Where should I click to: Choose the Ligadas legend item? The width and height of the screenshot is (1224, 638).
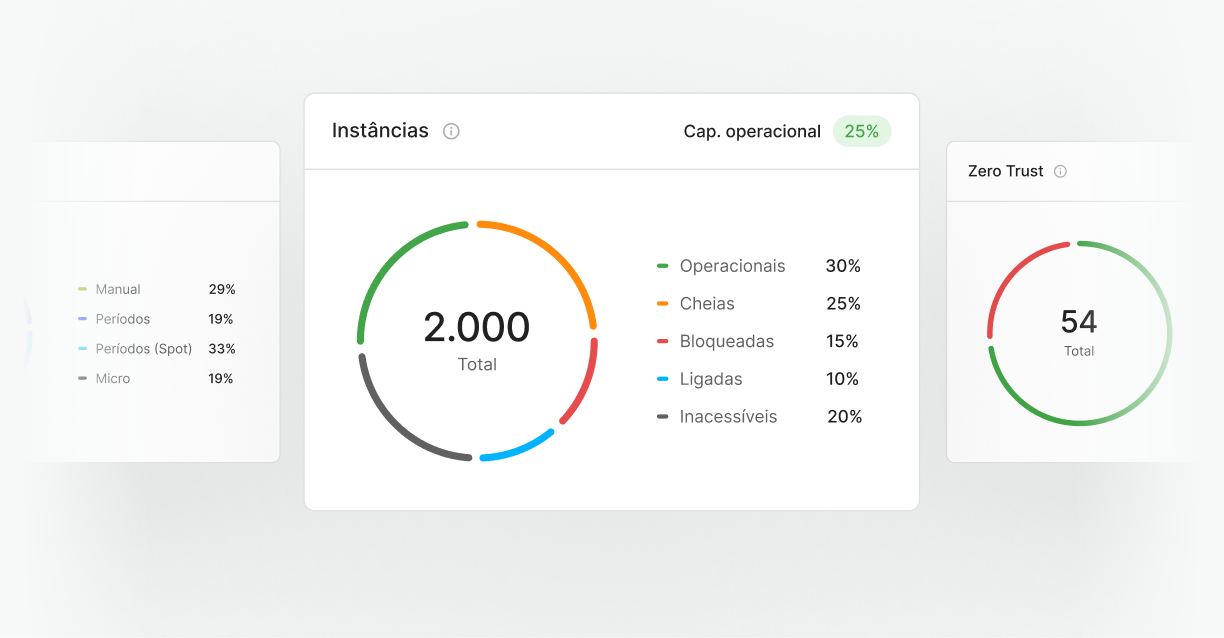pos(711,379)
